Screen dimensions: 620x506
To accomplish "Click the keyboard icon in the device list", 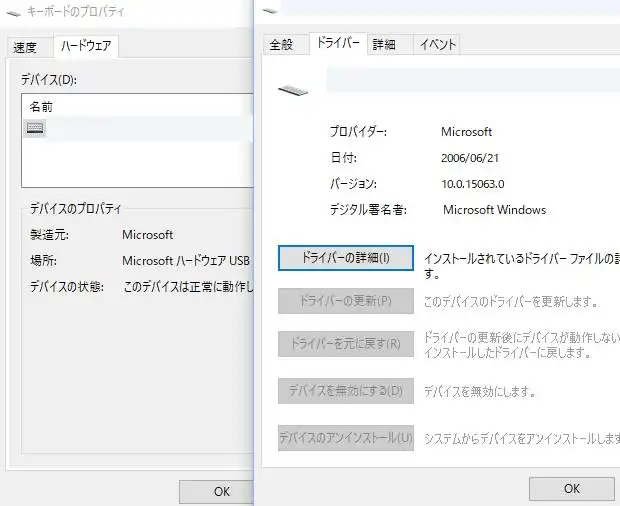I will (x=35, y=128).
